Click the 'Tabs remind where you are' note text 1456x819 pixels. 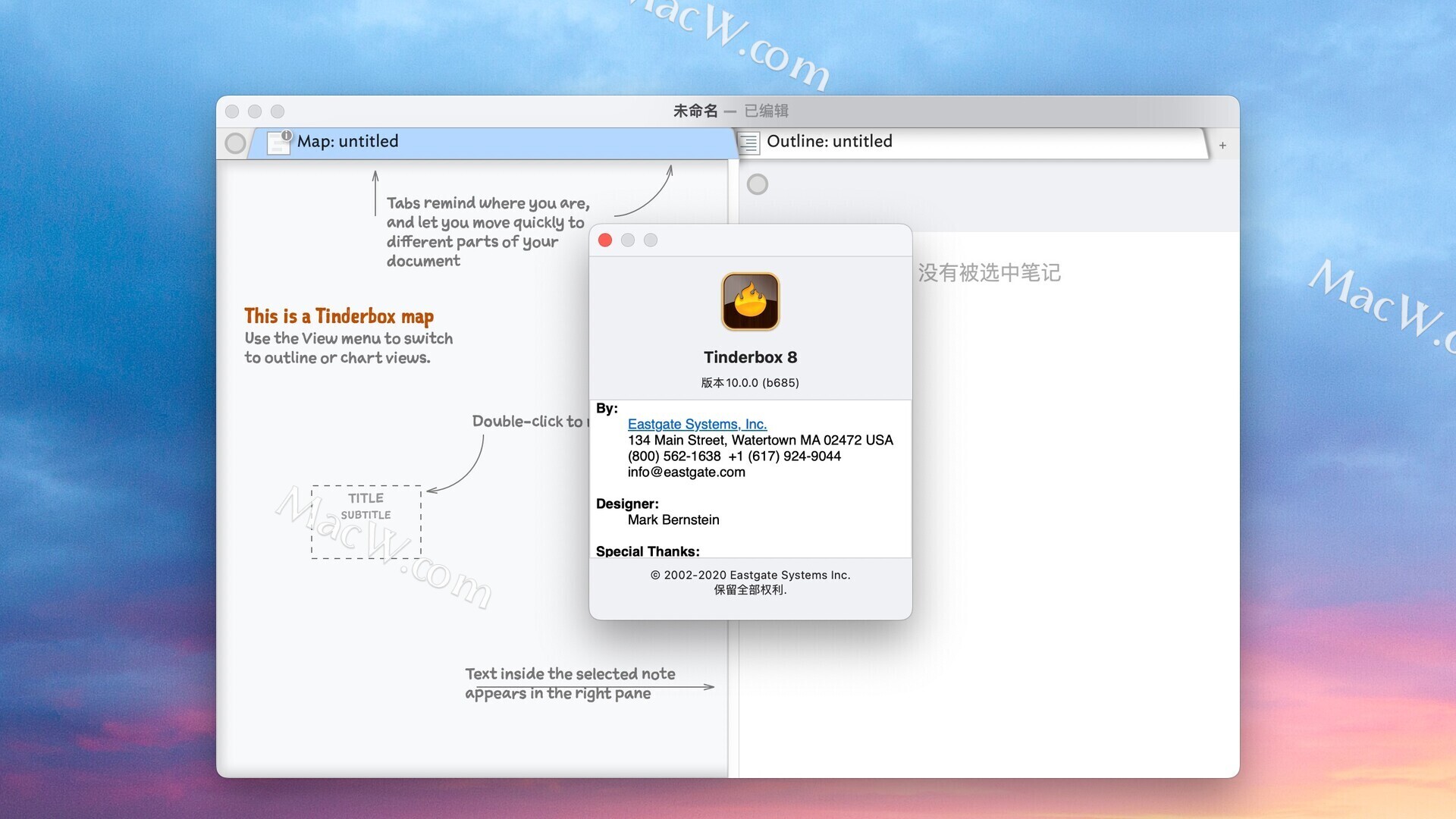point(488,232)
